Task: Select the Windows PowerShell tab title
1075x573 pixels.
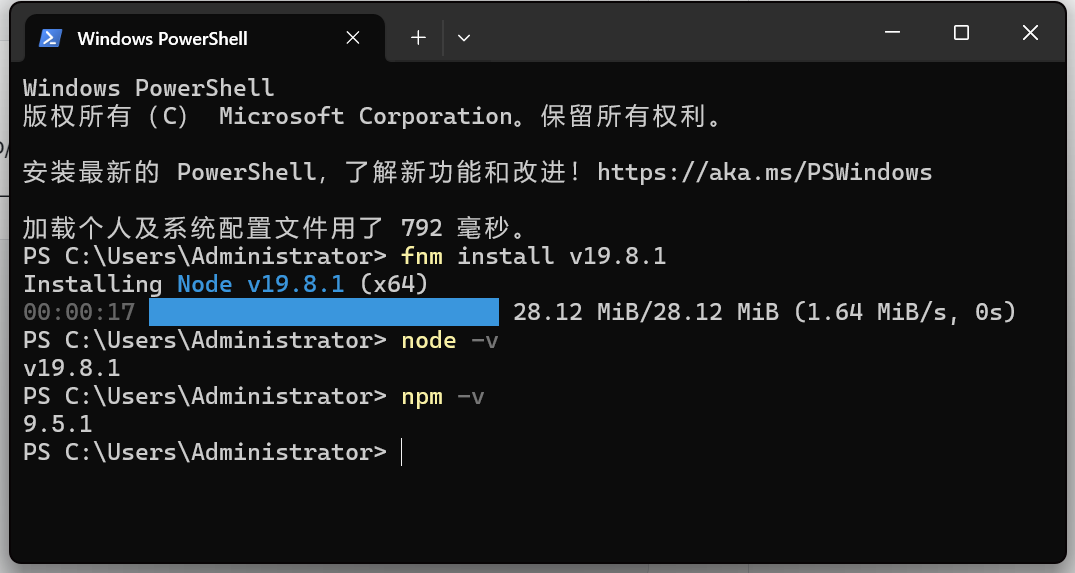Action: tap(162, 38)
